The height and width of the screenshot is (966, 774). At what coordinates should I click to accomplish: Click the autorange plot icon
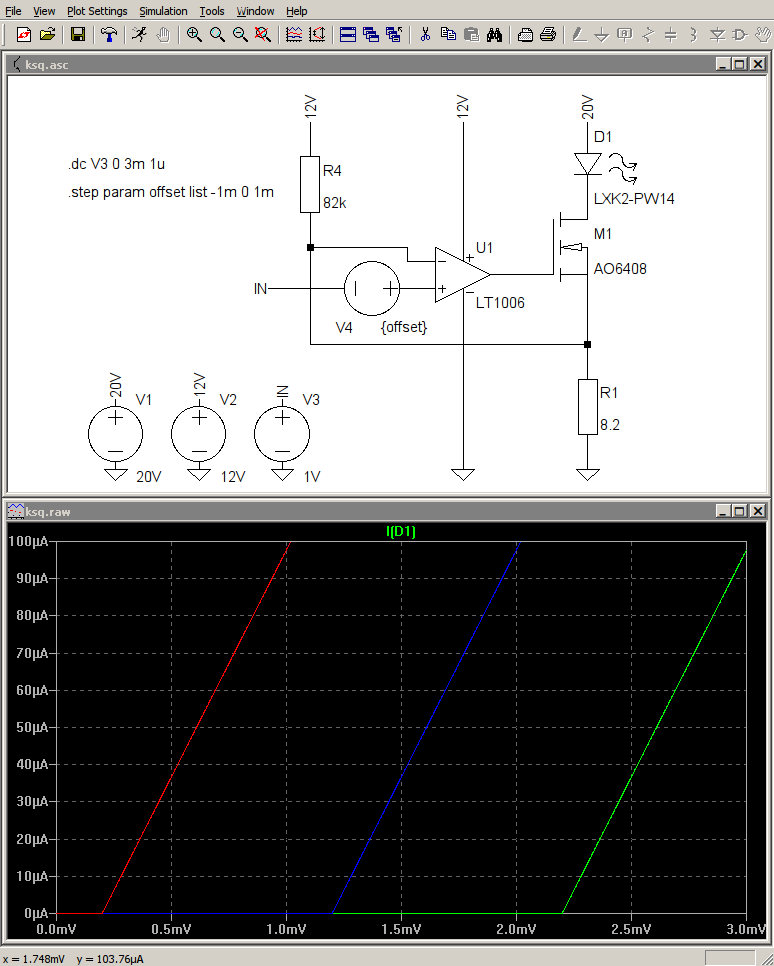317,34
